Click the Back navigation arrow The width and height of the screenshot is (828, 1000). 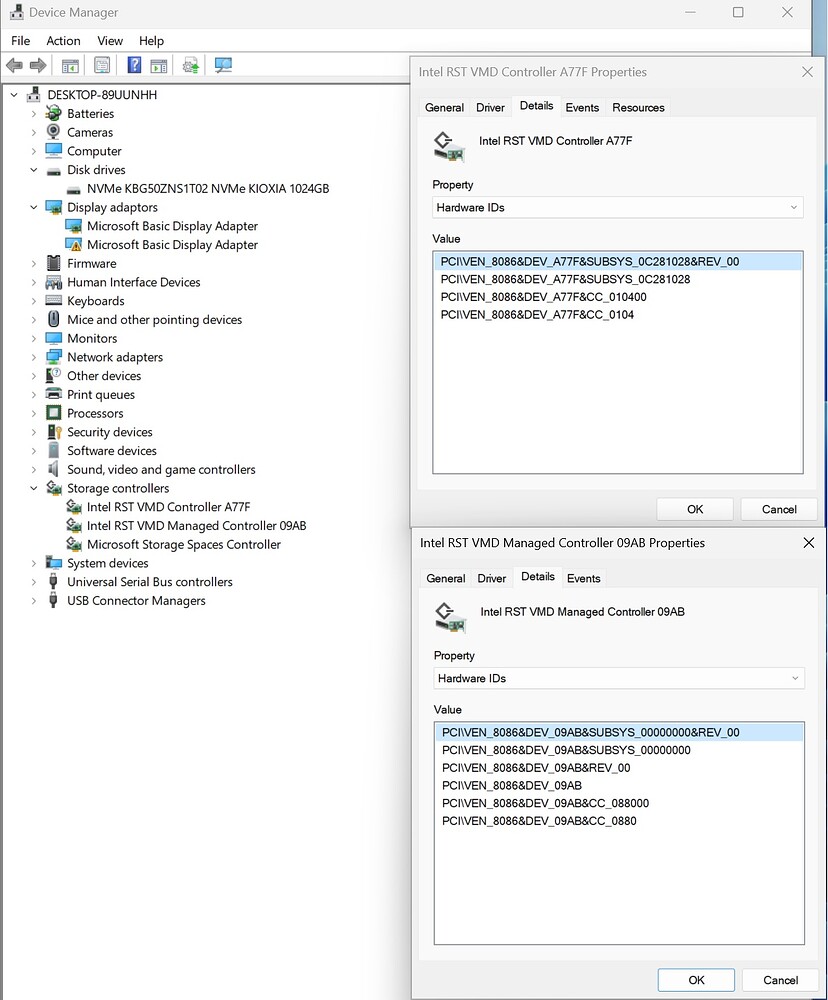point(13,66)
